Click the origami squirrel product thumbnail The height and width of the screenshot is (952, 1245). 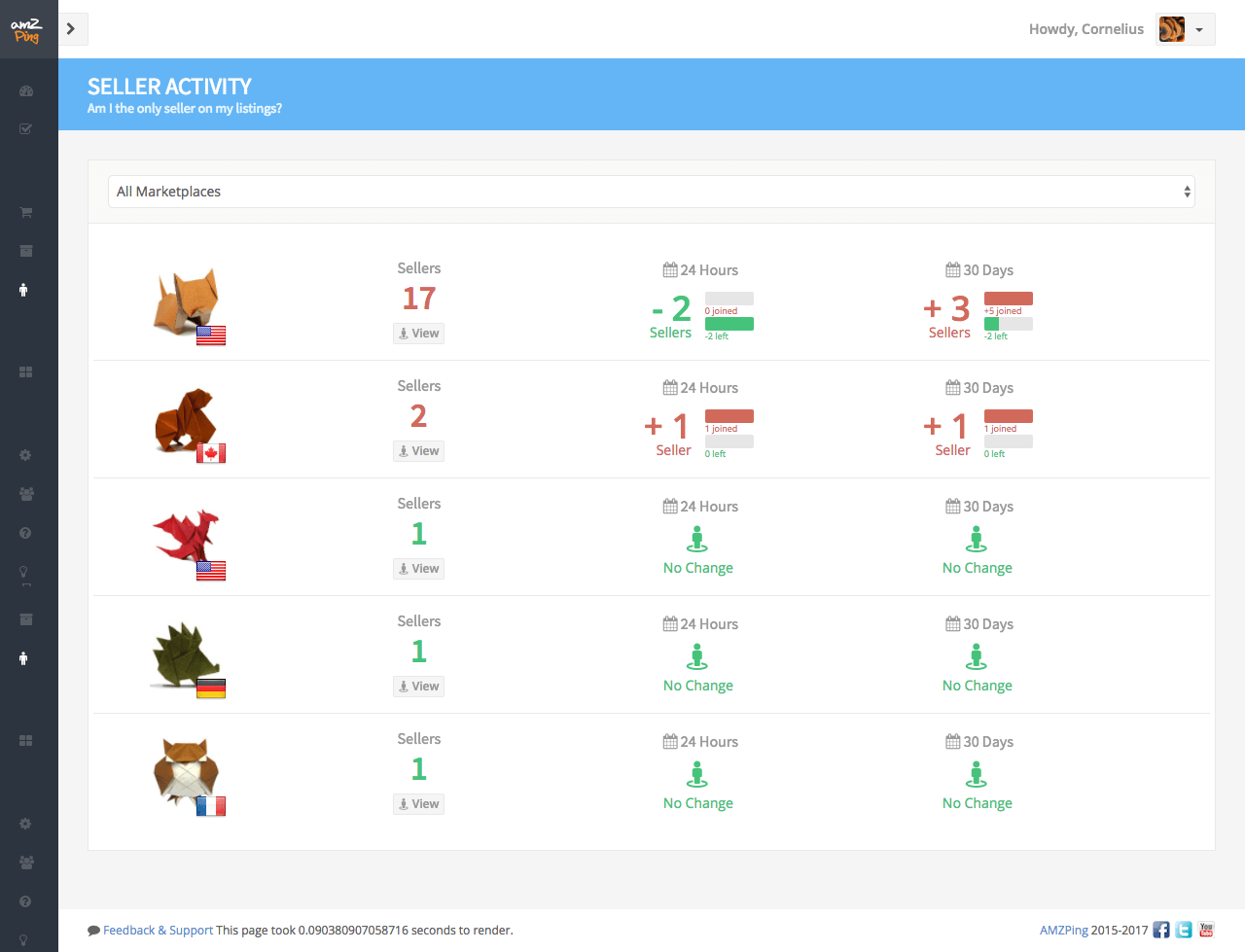pyautogui.click(x=187, y=420)
